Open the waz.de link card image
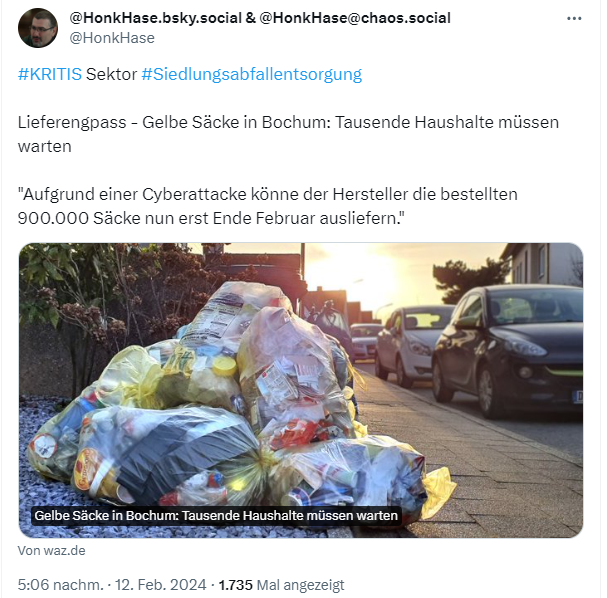Image resolution: width=607 pixels, height=598 pixels. 301,390
